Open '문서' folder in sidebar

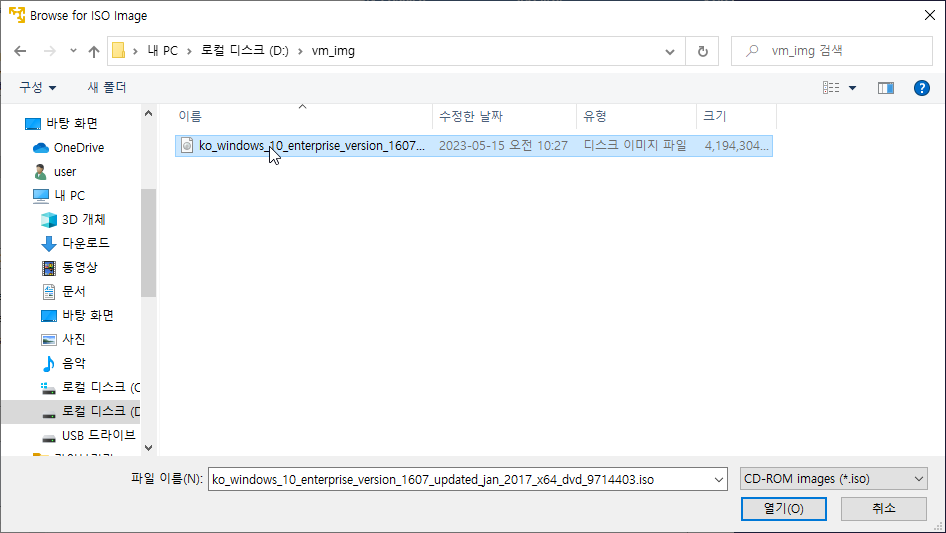click(74, 292)
